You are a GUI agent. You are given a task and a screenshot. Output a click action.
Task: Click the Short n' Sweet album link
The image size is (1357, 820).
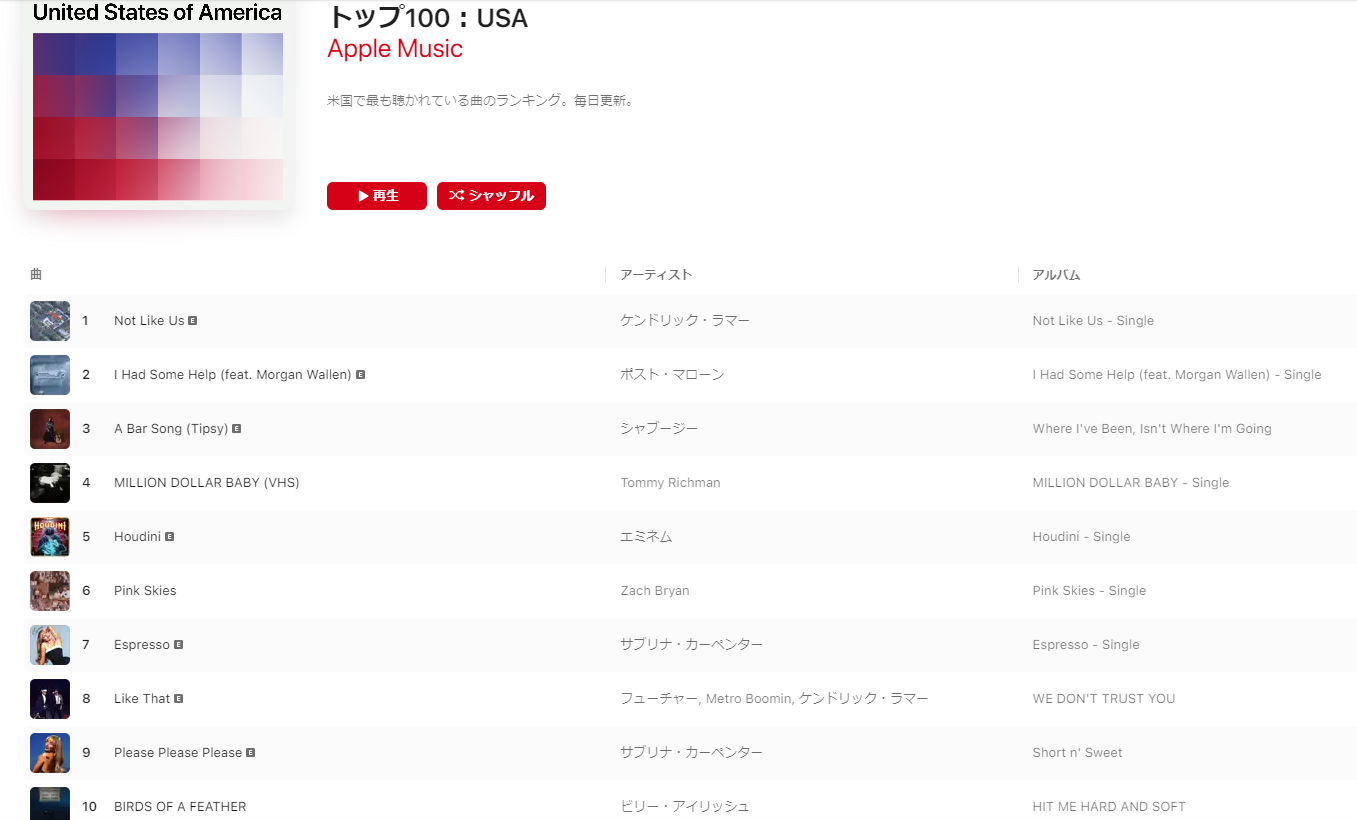click(x=1077, y=753)
